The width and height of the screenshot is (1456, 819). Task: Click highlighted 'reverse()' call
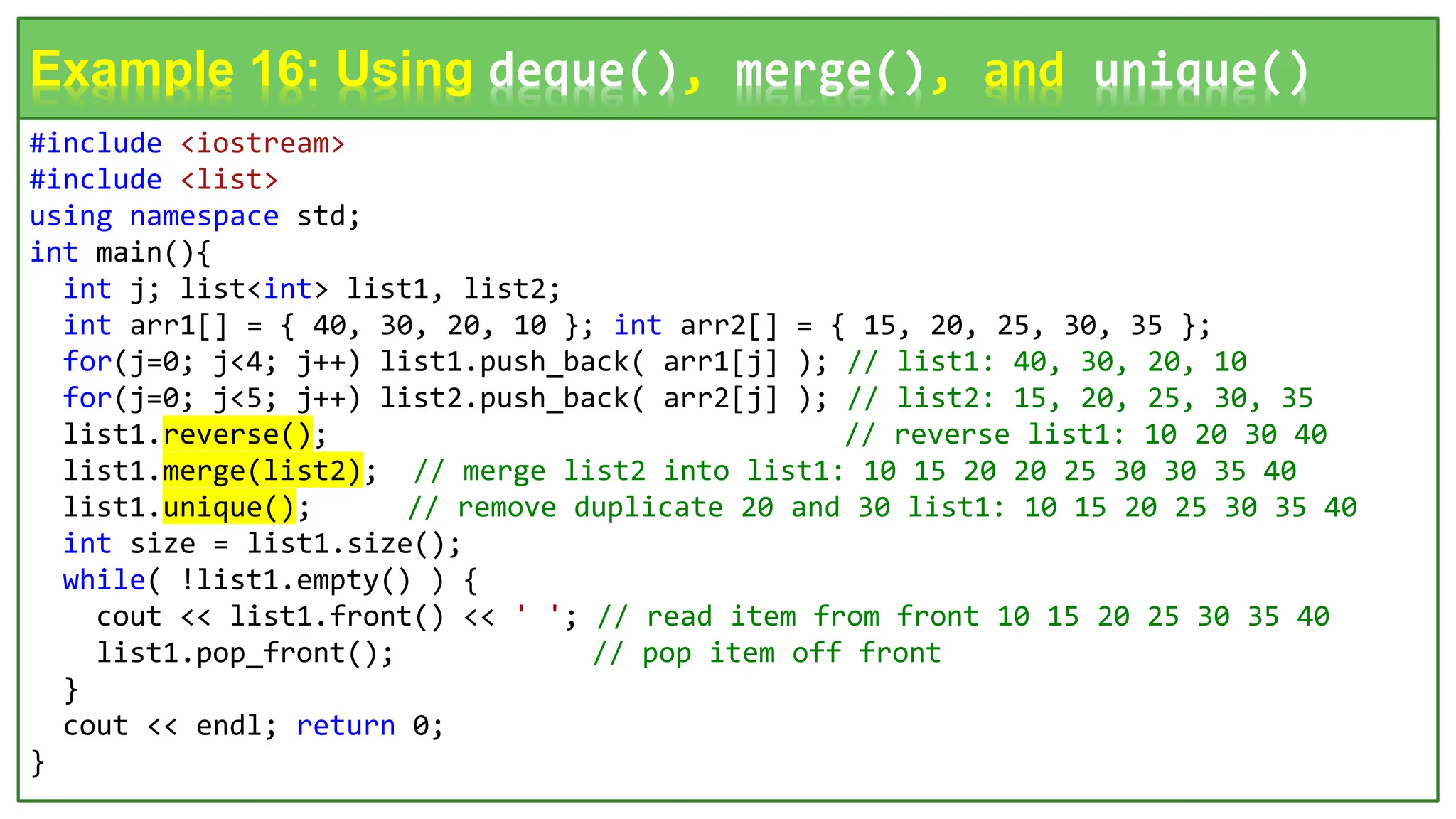(x=238, y=434)
